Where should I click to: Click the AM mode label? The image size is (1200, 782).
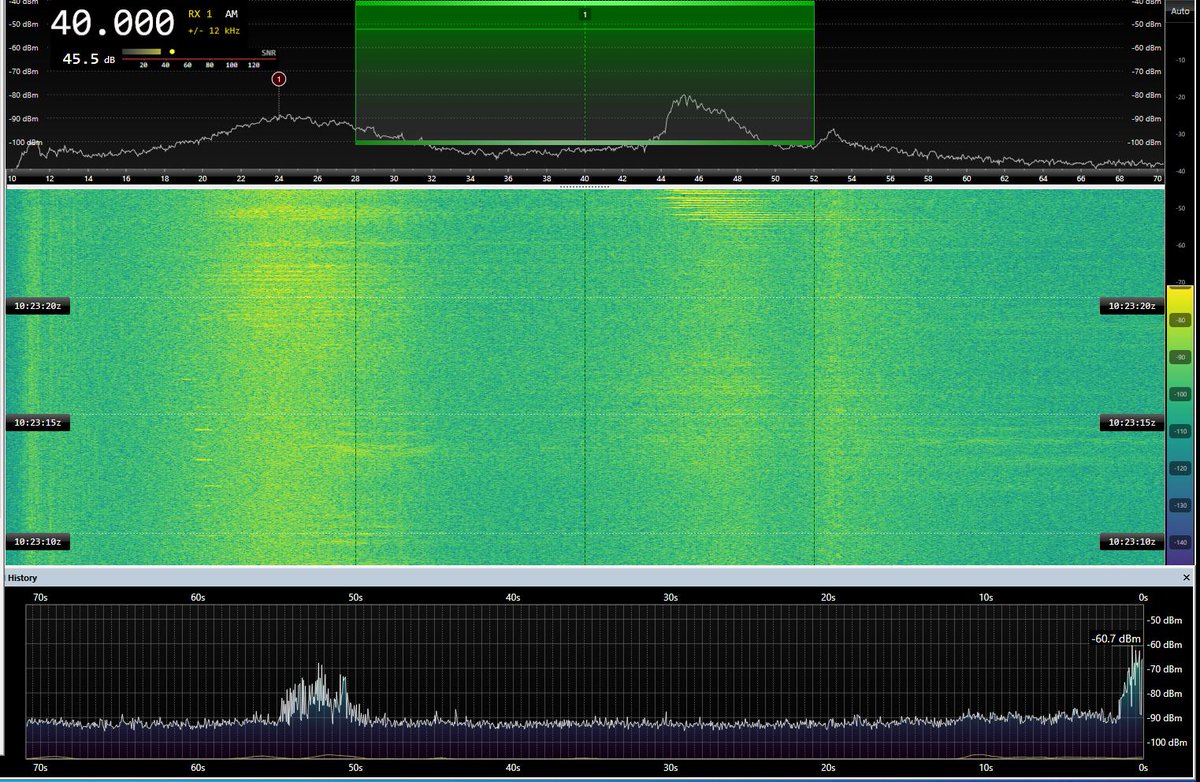(231, 14)
